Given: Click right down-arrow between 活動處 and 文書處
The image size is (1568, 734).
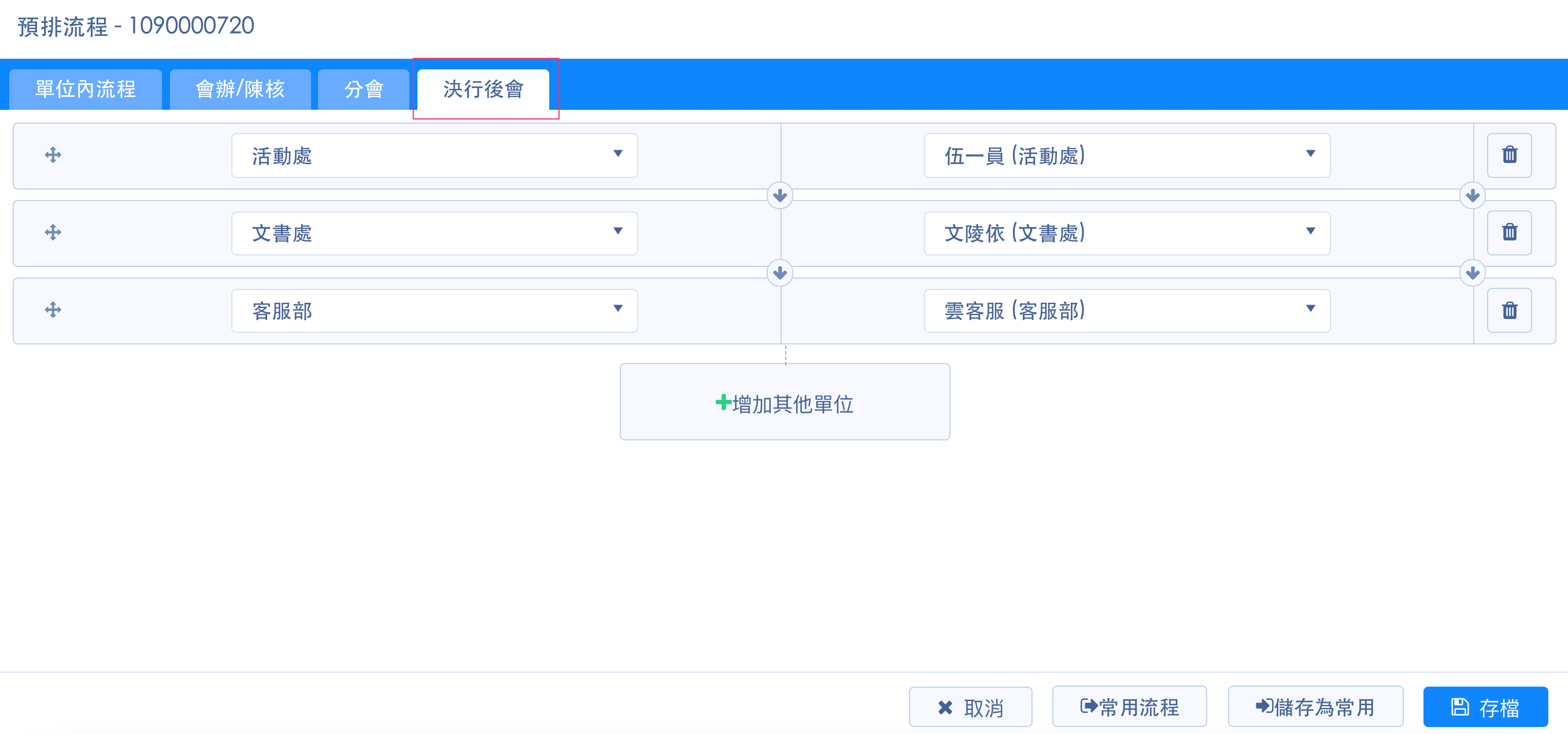Looking at the screenshot, I should coord(1472,196).
